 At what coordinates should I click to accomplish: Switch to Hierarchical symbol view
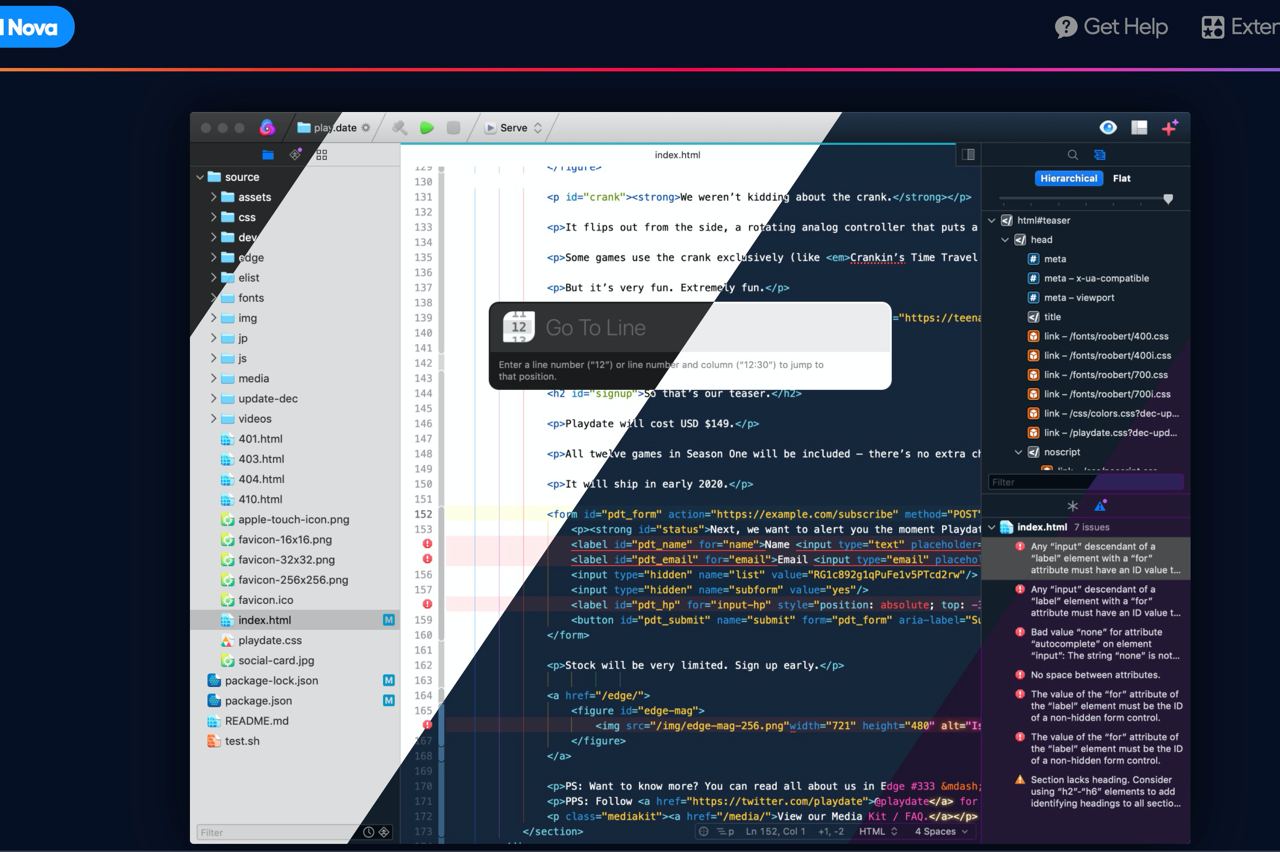[1068, 178]
